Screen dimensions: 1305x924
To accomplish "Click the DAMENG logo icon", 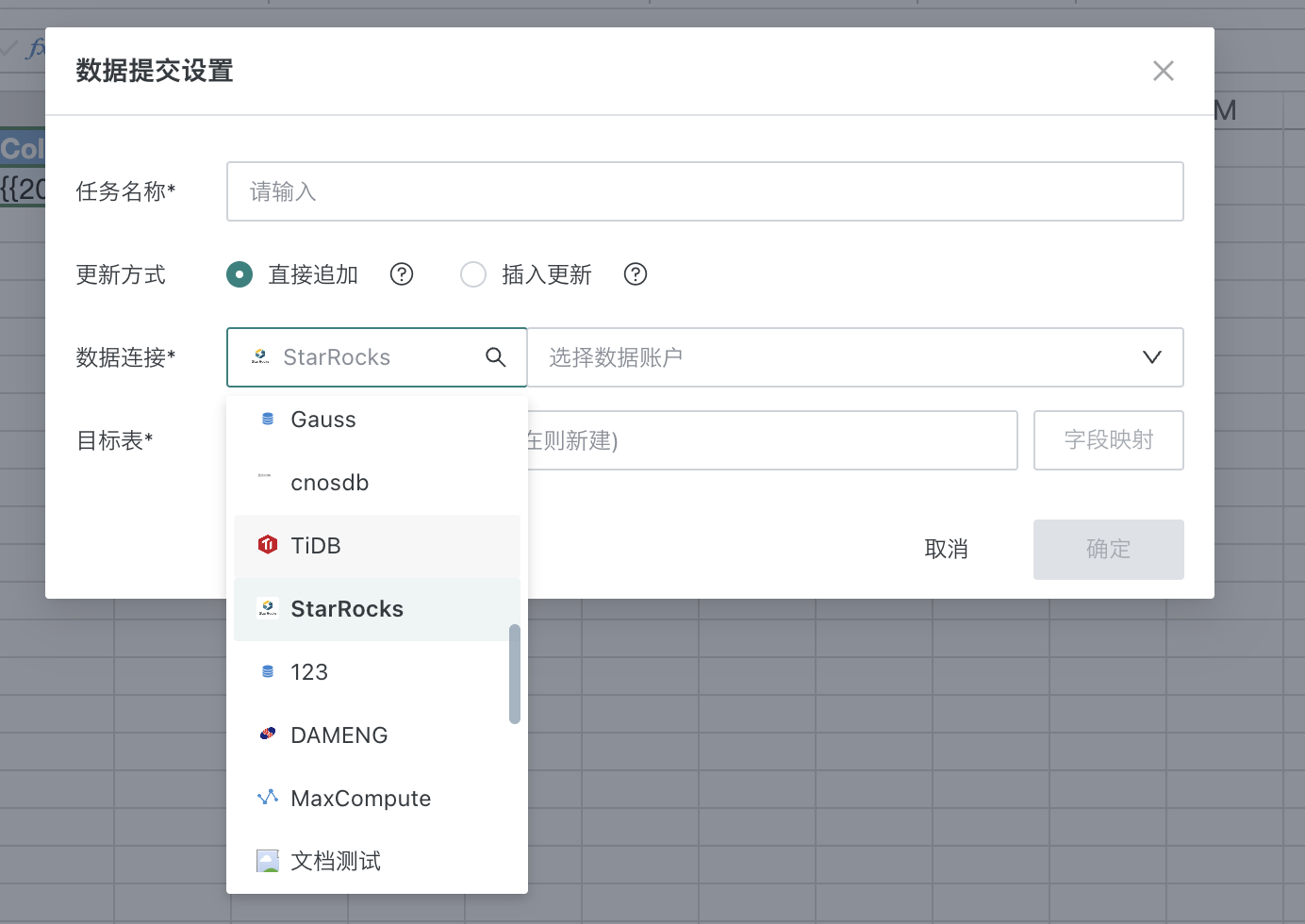I will 268,734.
